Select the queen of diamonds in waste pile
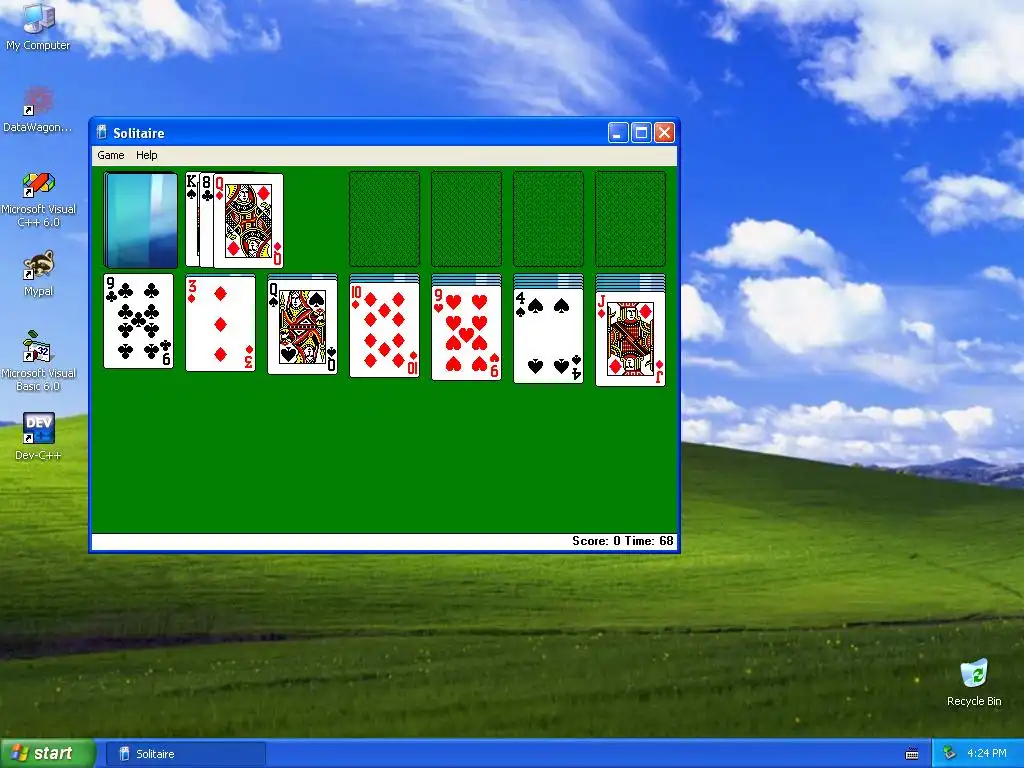 (x=248, y=221)
